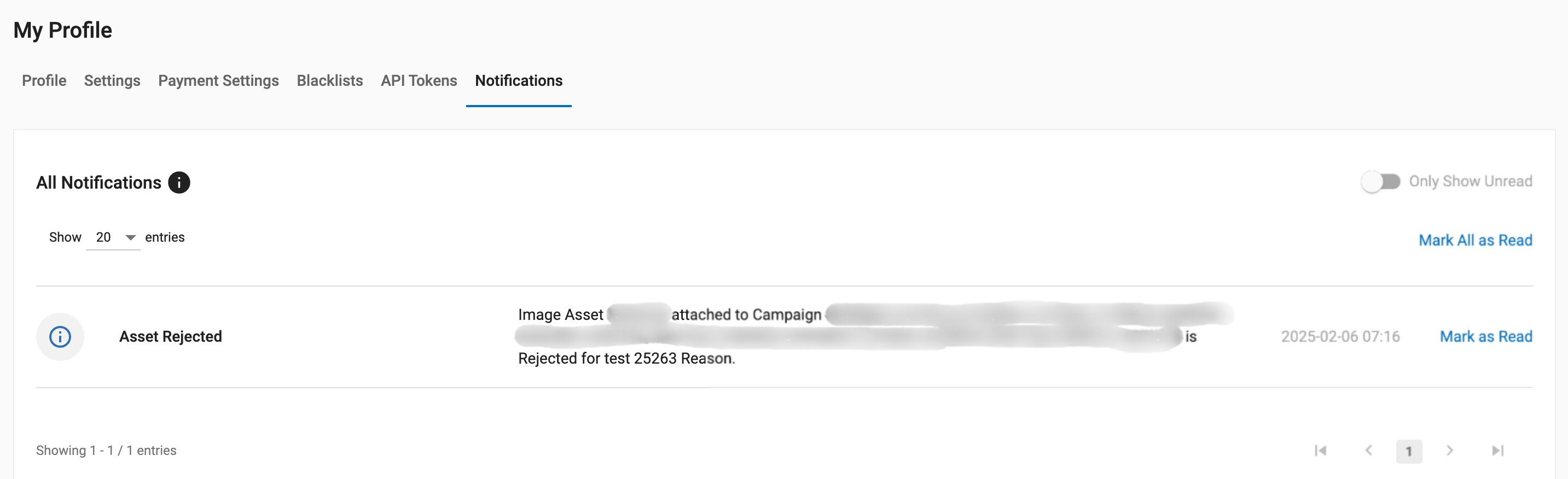The image size is (1568, 479).
Task: Click the rejected image asset message text
Action: 626,359
